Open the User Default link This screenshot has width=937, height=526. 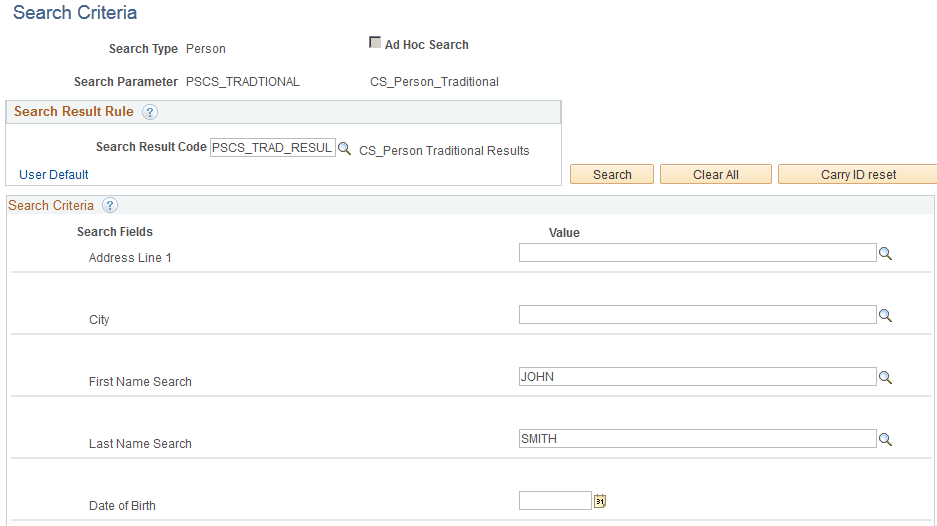[54, 174]
